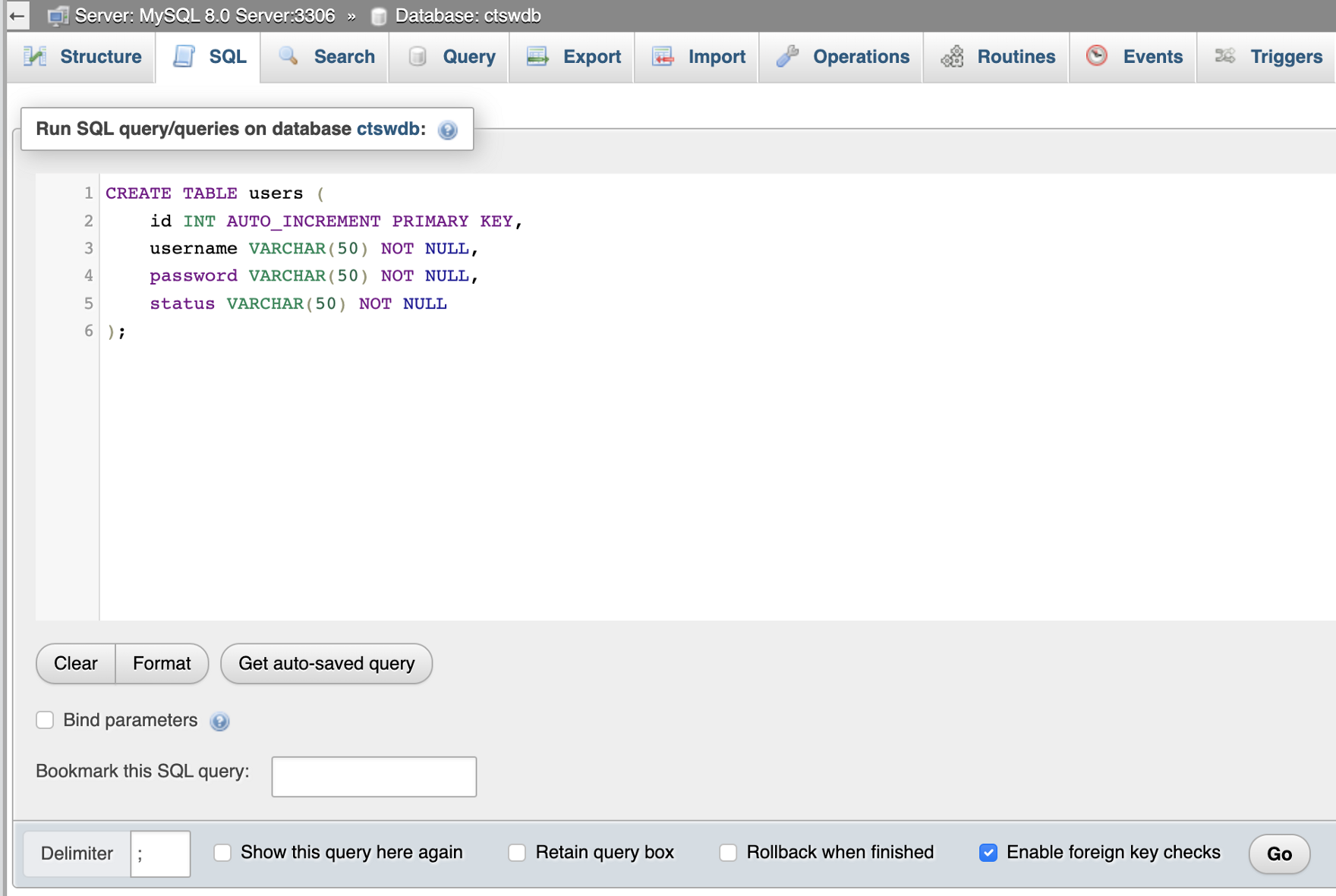Check Show this query here again
Viewport: 1336px width, 896px height.
point(222,852)
